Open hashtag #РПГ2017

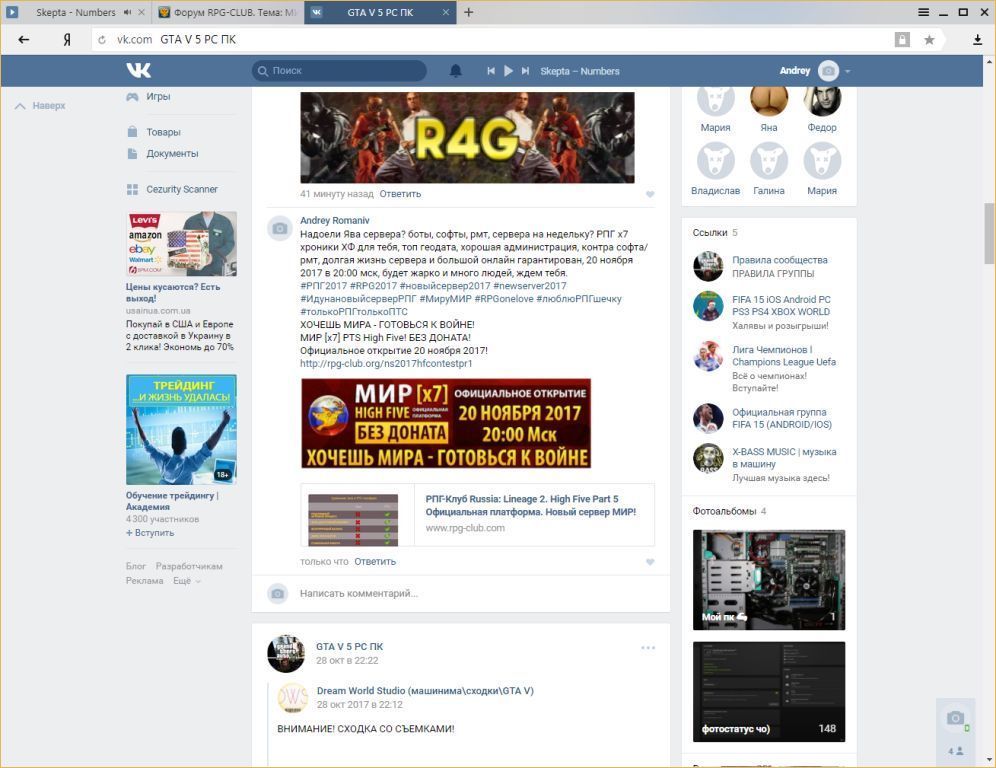[x=323, y=286]
